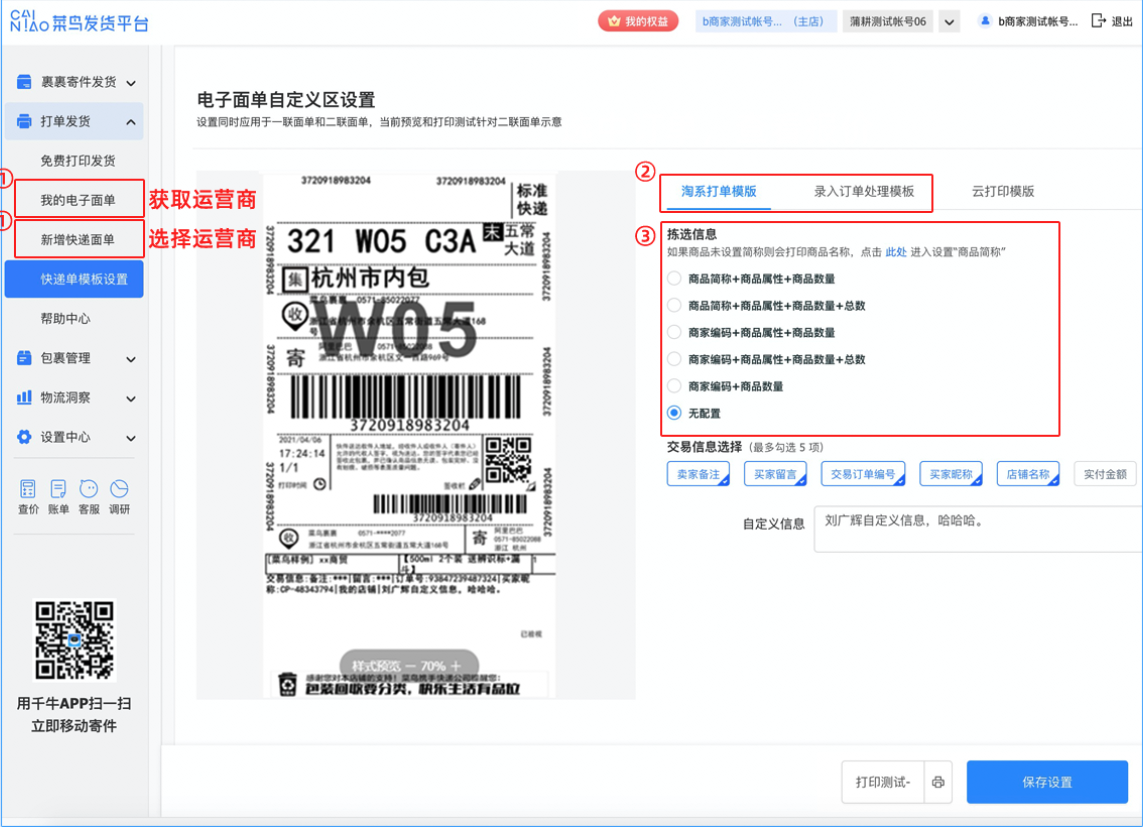Click the 包裹管理 sidebar icon
1143x827 pixels.
[x=24, y=358]
